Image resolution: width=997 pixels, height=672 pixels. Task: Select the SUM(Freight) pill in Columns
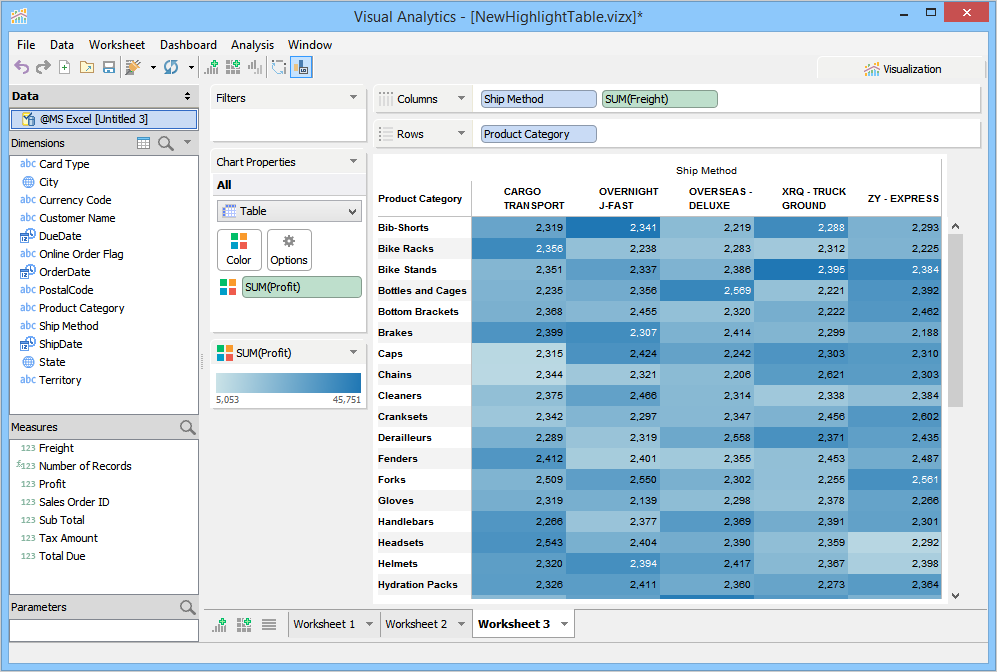pyautogui.click(x=659, y=99)
